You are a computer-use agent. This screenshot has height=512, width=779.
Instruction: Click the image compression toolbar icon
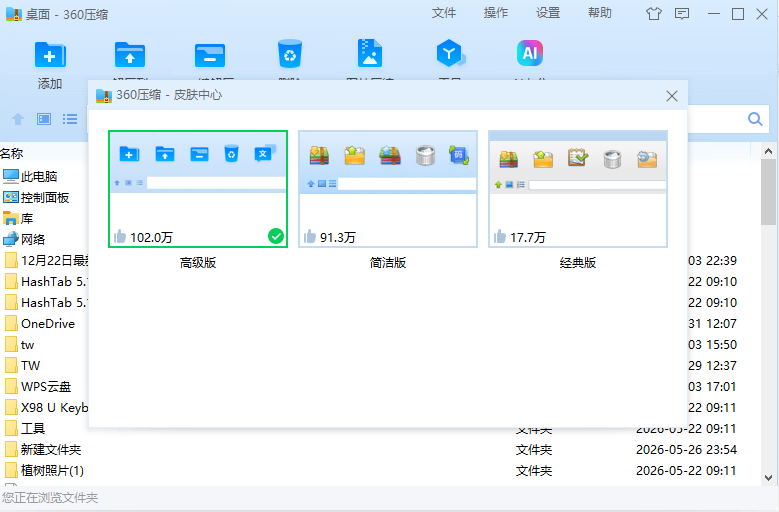pos(370,53)
